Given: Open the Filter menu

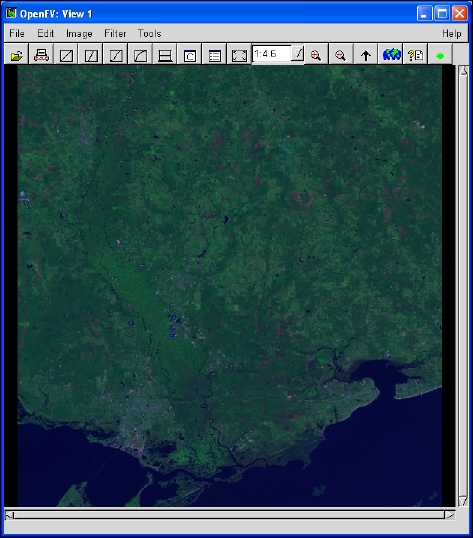Looking at the screenshot, I should pos(115,33).
